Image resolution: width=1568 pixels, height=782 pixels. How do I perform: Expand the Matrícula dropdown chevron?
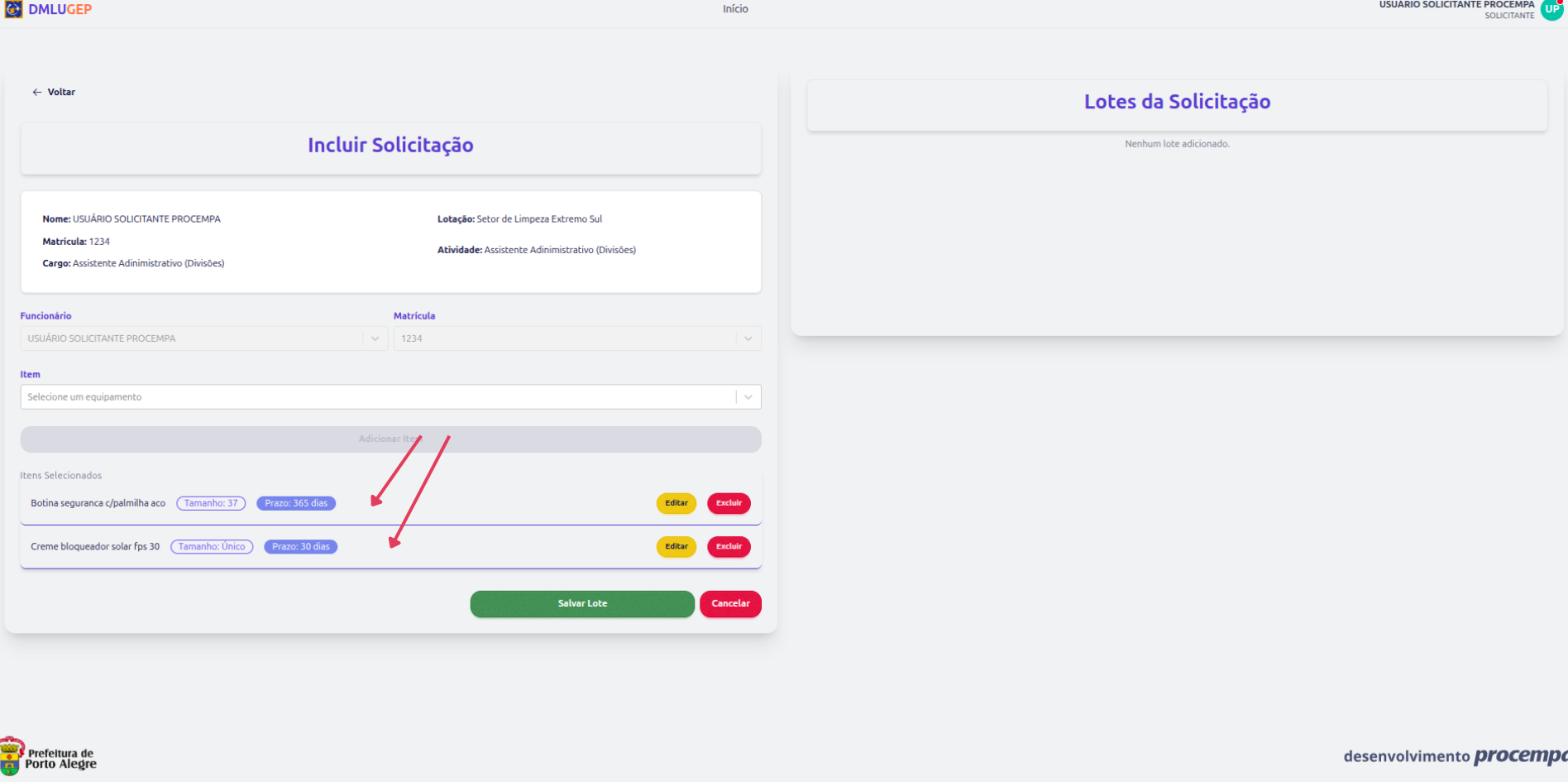click(748, 338)
